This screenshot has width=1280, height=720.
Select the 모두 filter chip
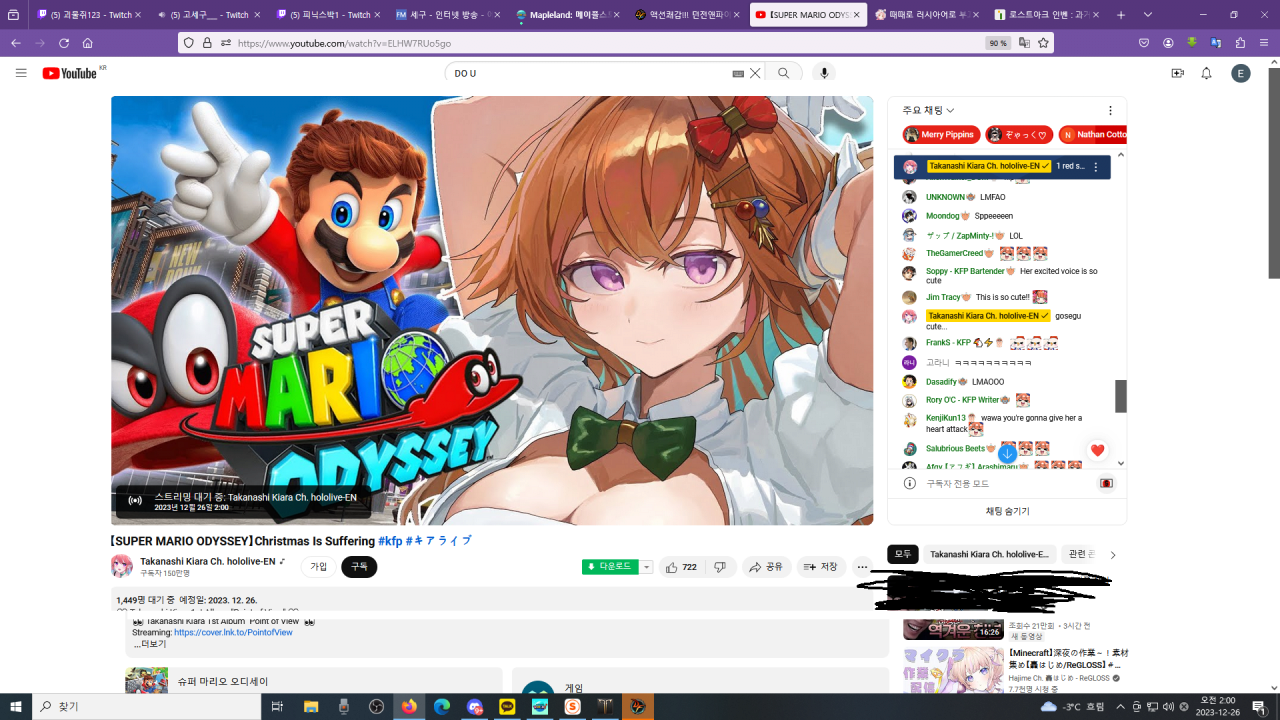[902, 554]
